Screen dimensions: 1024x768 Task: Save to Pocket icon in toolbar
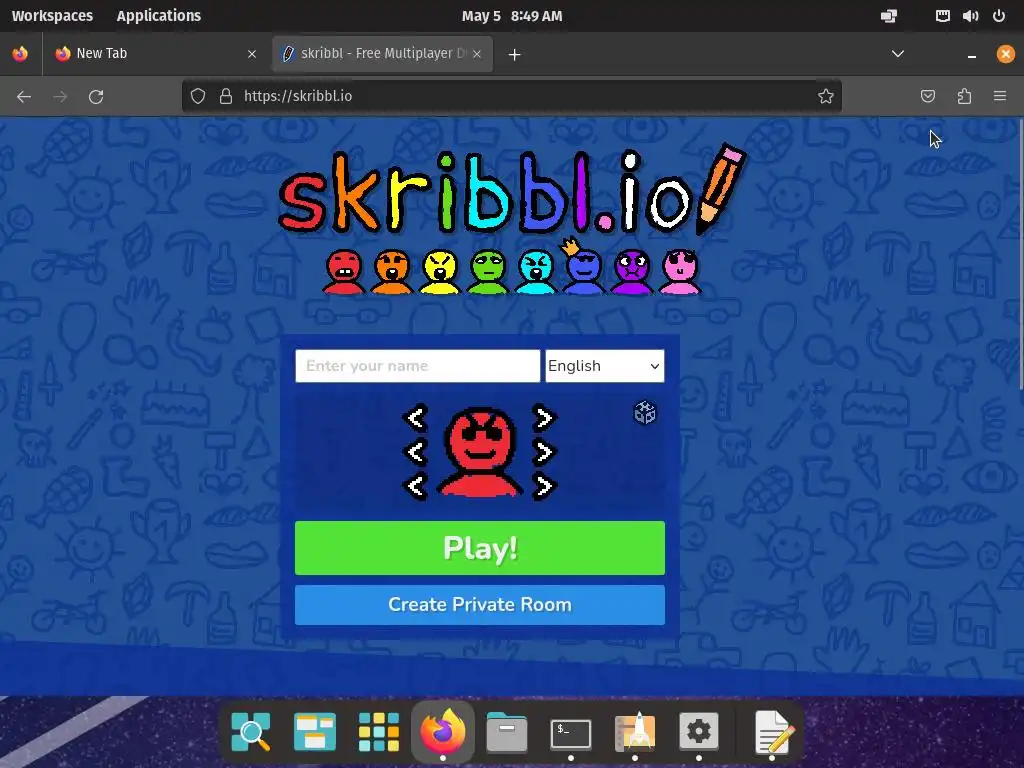click(x=927, y=97)
